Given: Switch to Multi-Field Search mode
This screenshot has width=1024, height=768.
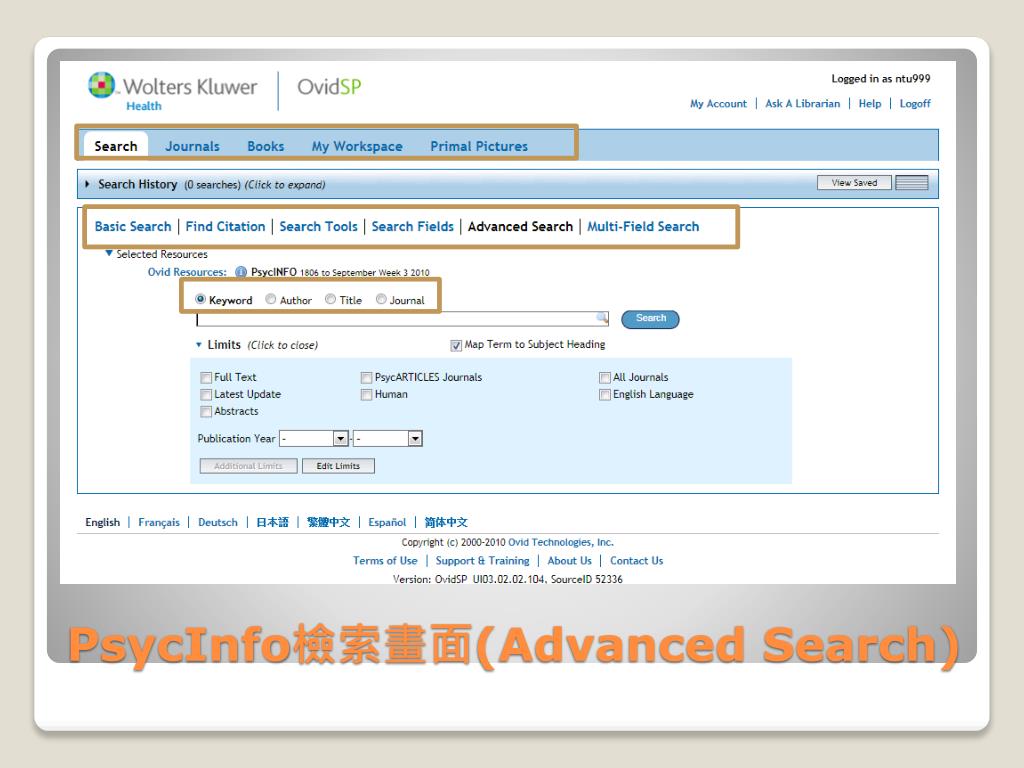Looking at the screenshot, I should coord(643,227).
